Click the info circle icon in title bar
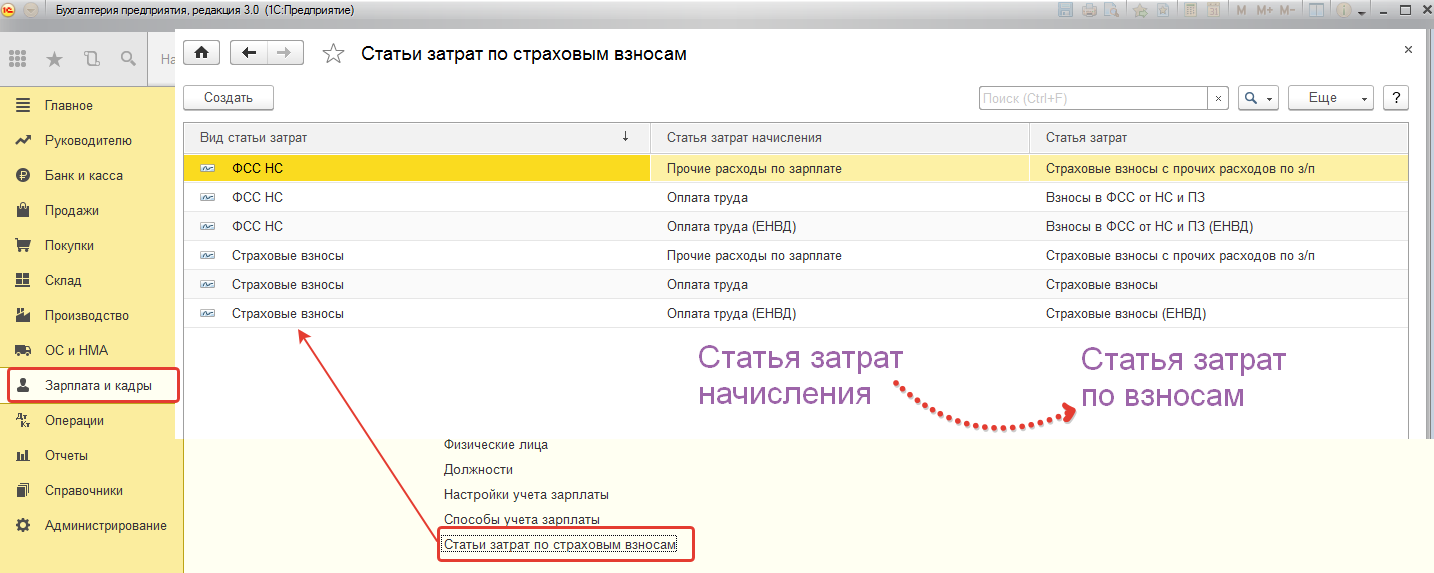Viewport: 1434px width, 573px height. [x=1344, y=10]
